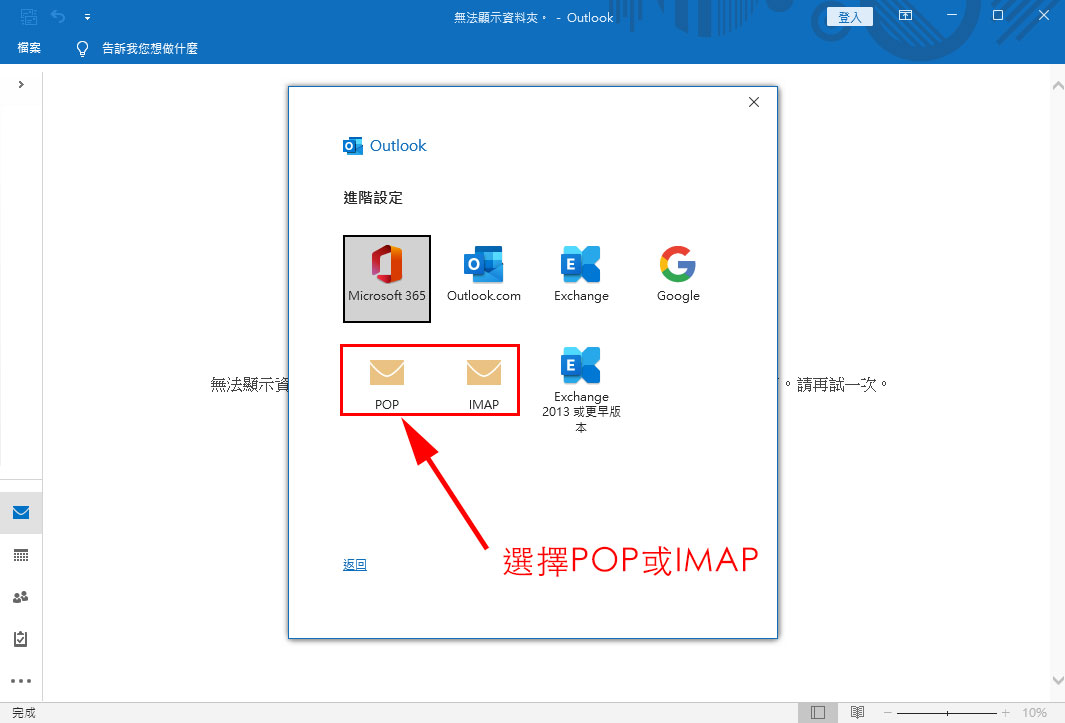Adjust the zoom slider handle
1065x723 pixels.
point(947,713)
